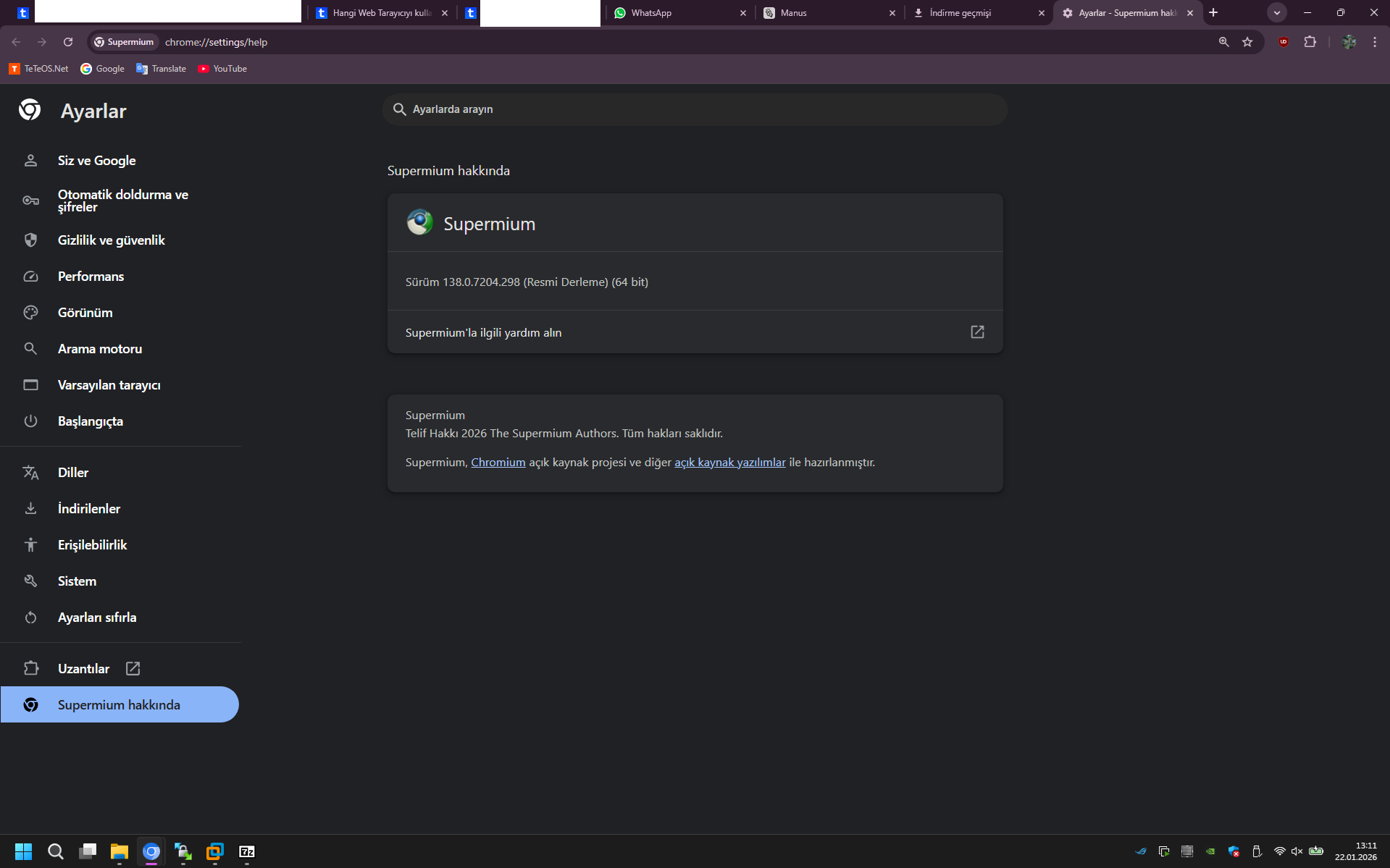The image size is (1390, 868).
Task: Open the uBlock Origin extension
Action: (x=1284, y=42)
